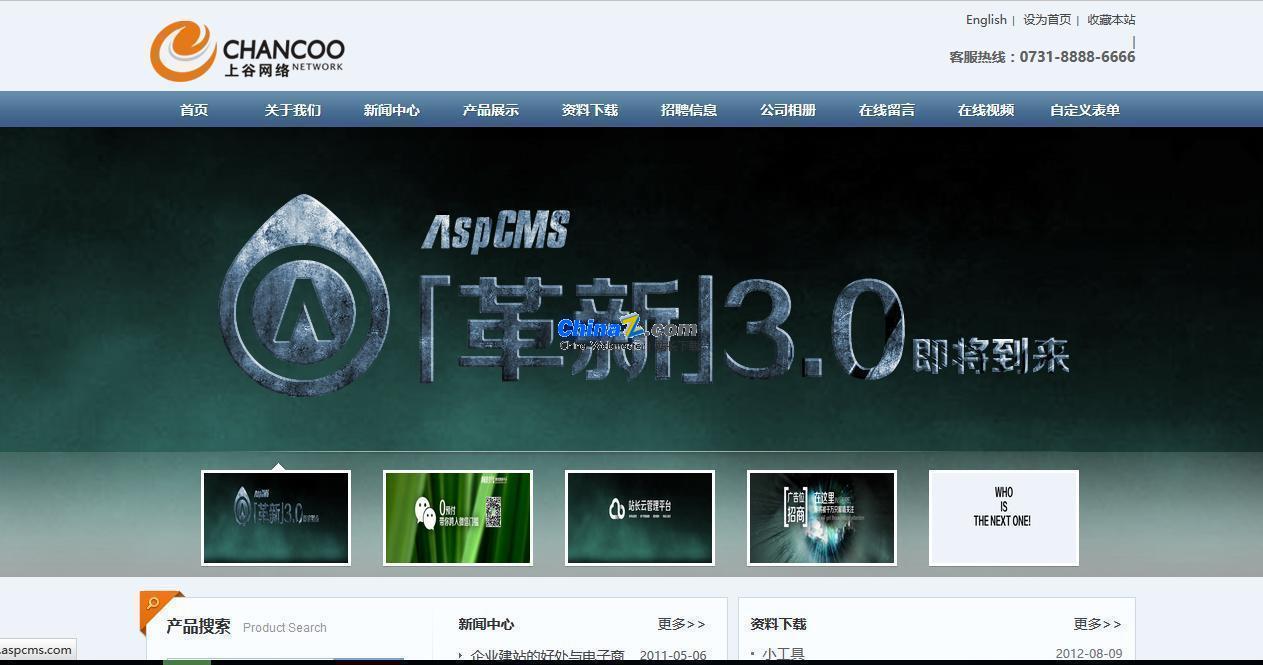Select the AspCMS 革新3.0 slide thumbnail

coord(276,518)
